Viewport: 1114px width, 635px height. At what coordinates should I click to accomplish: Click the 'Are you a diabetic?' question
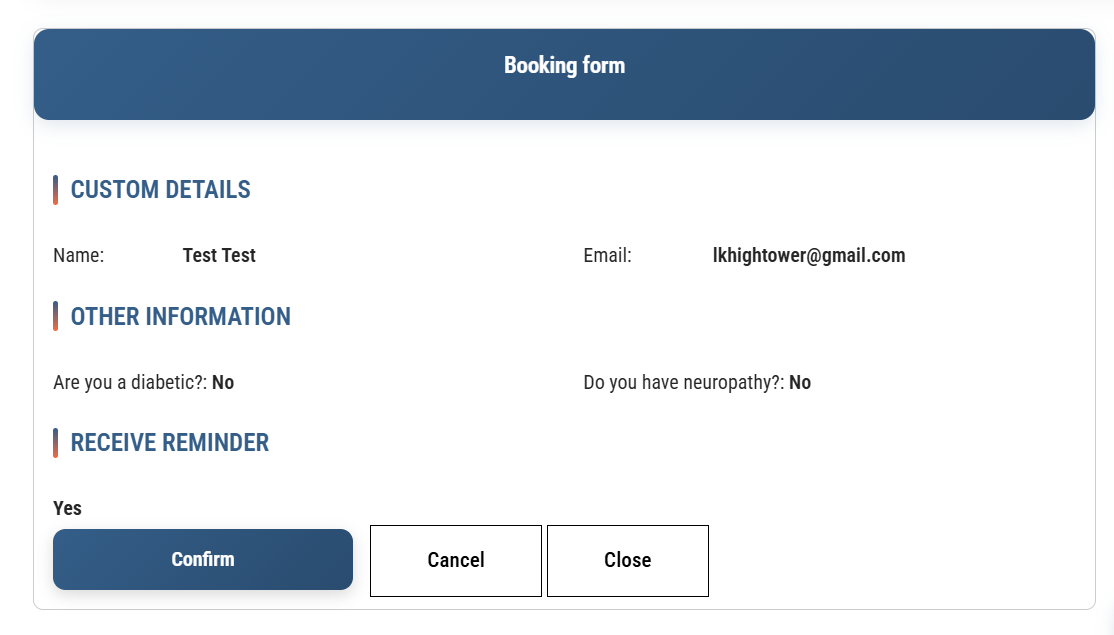pyautogui.click(x=130, y=382)
